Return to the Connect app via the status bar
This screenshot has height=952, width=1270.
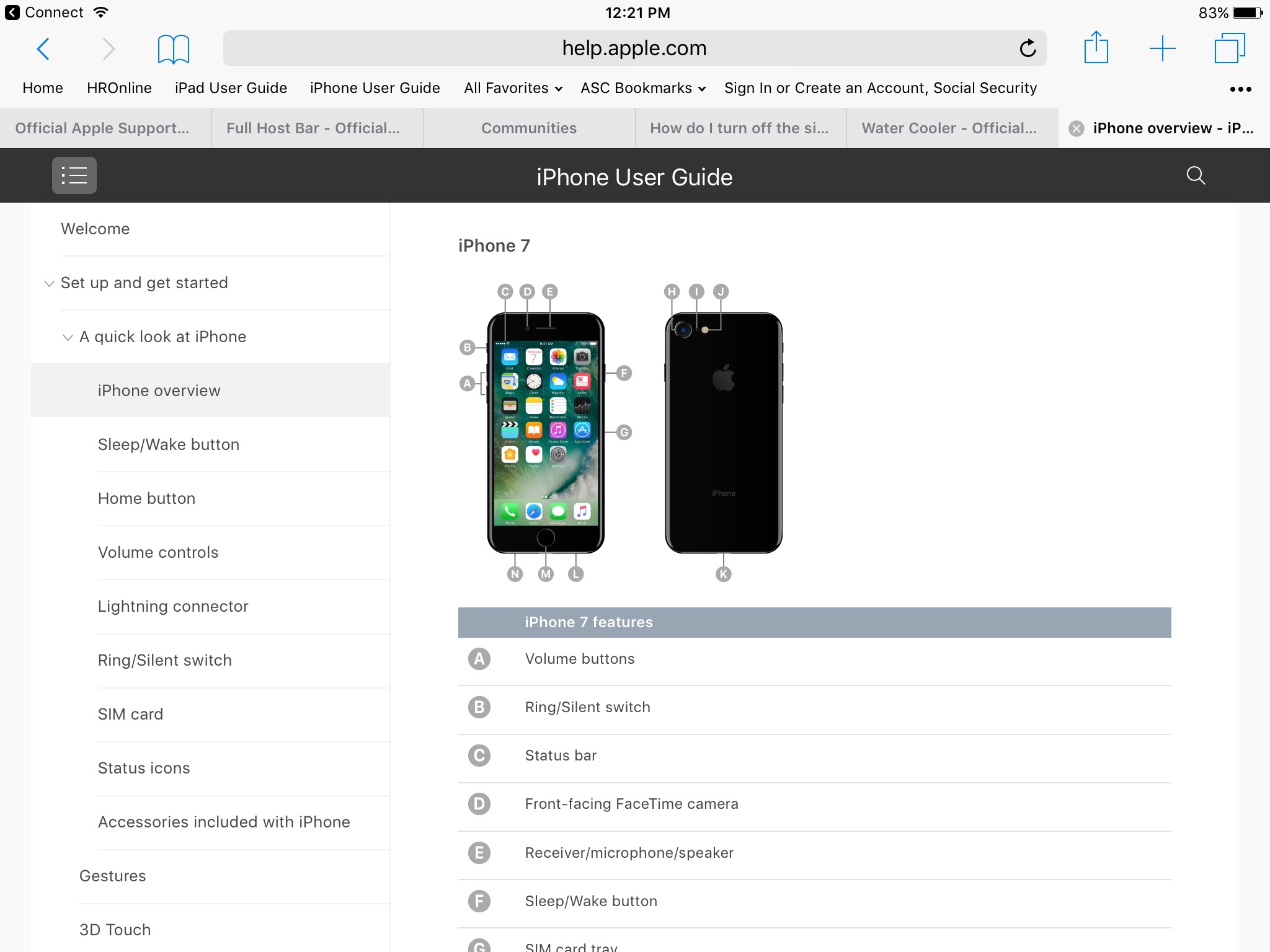pos(44,12)
